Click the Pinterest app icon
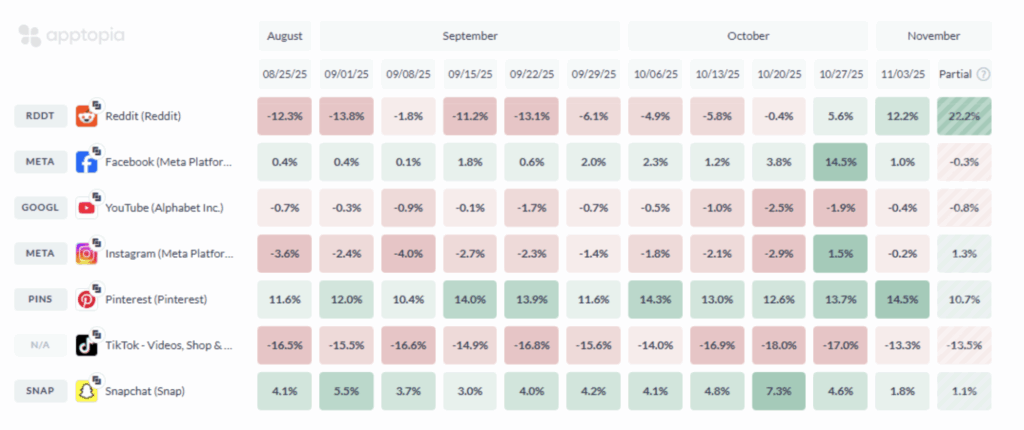Viewport: 1024px width, 430px height. click(x=88, y=299)
